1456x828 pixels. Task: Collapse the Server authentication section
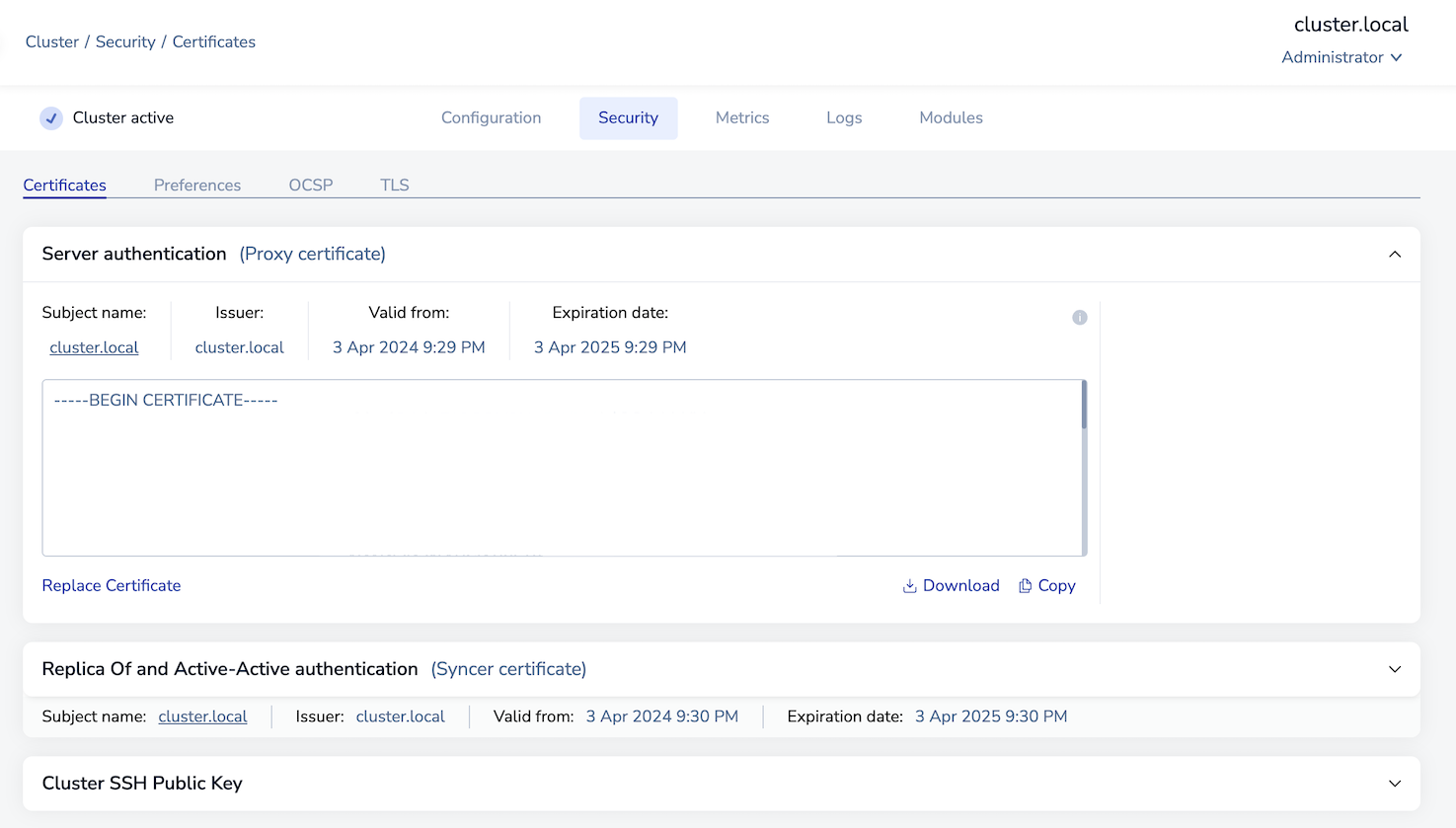(1394, 255)
